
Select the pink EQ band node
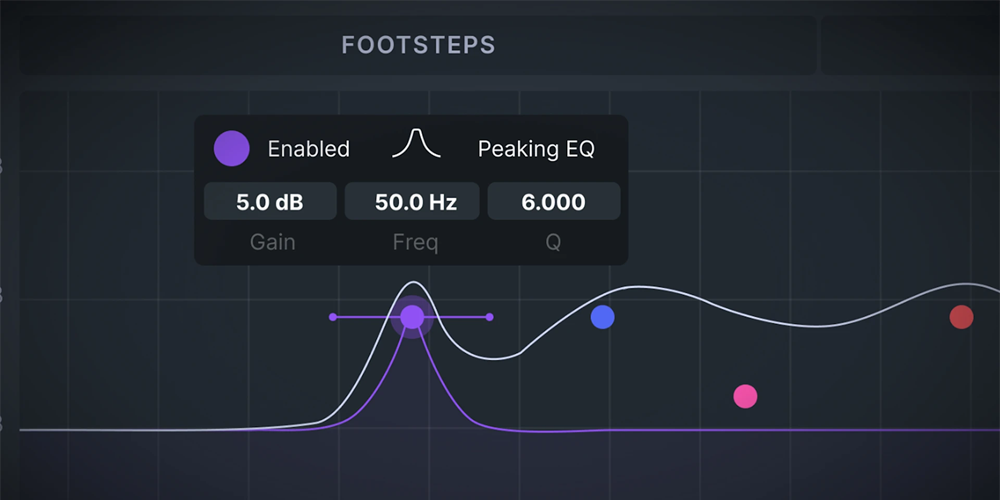click(x=745, y=396)
